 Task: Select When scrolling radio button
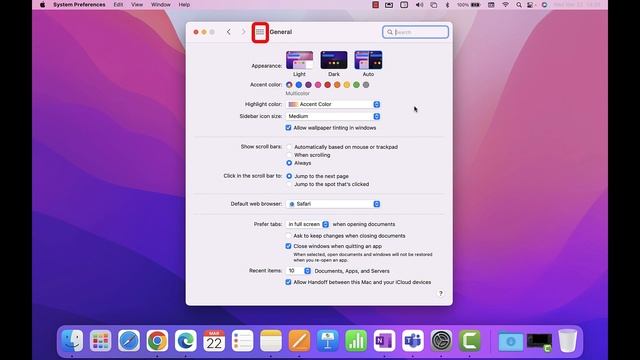pyautogui.click(x=289, y=155)
